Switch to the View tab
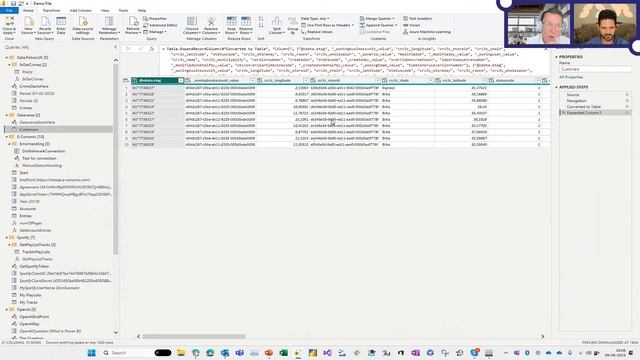This screenshot has width=640, height=360. pos(105,10)
